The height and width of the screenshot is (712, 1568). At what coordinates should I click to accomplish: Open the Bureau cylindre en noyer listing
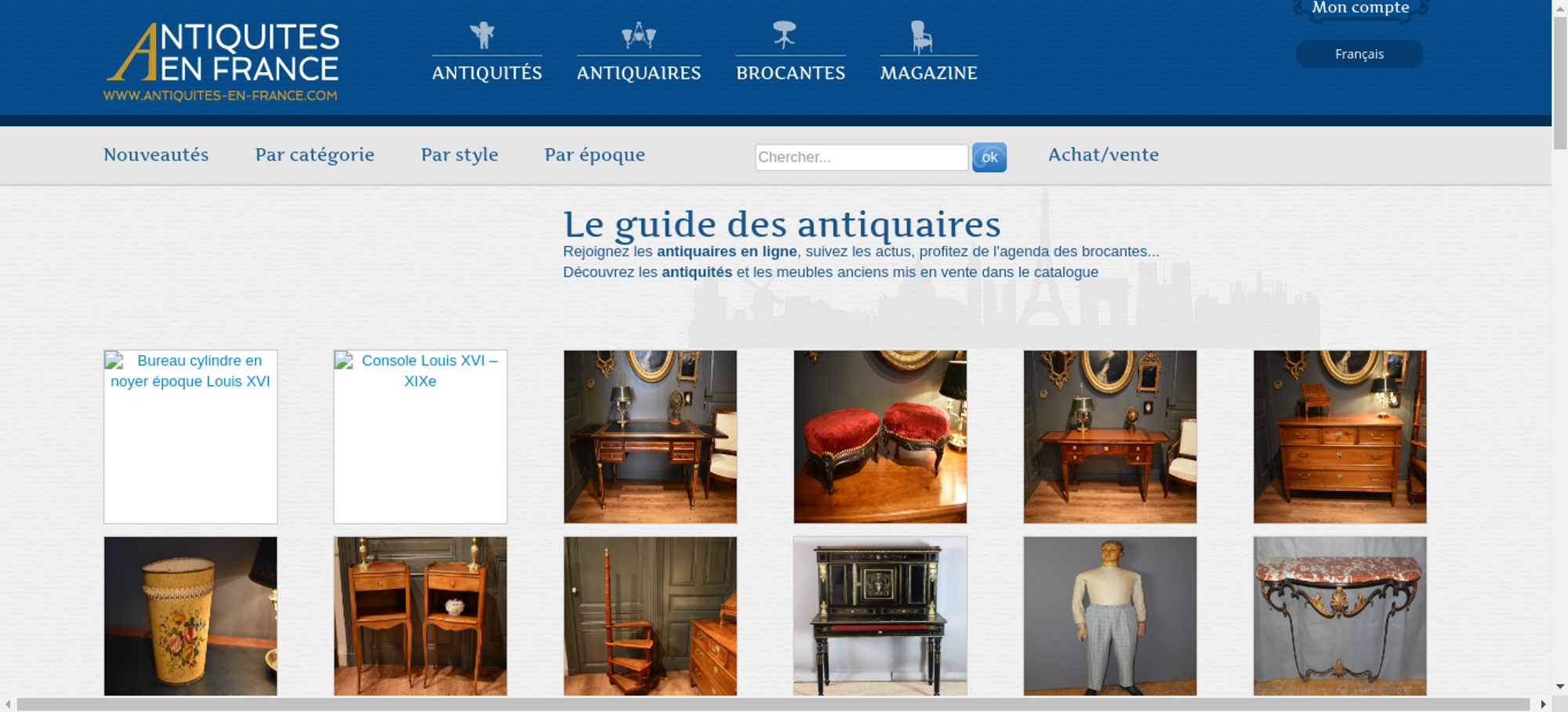(191, 436)
